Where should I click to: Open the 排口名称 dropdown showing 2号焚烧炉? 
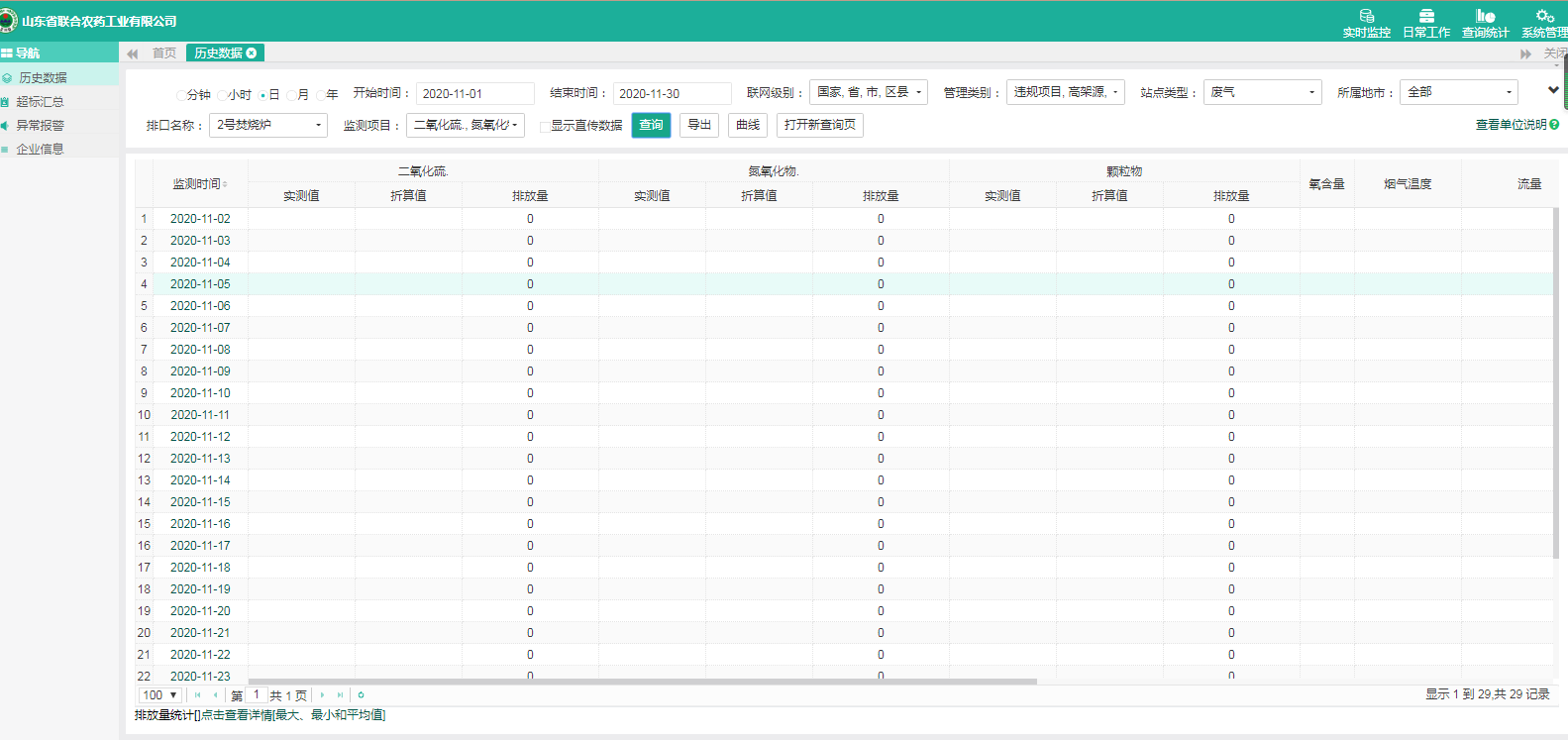tap(268, 125)
